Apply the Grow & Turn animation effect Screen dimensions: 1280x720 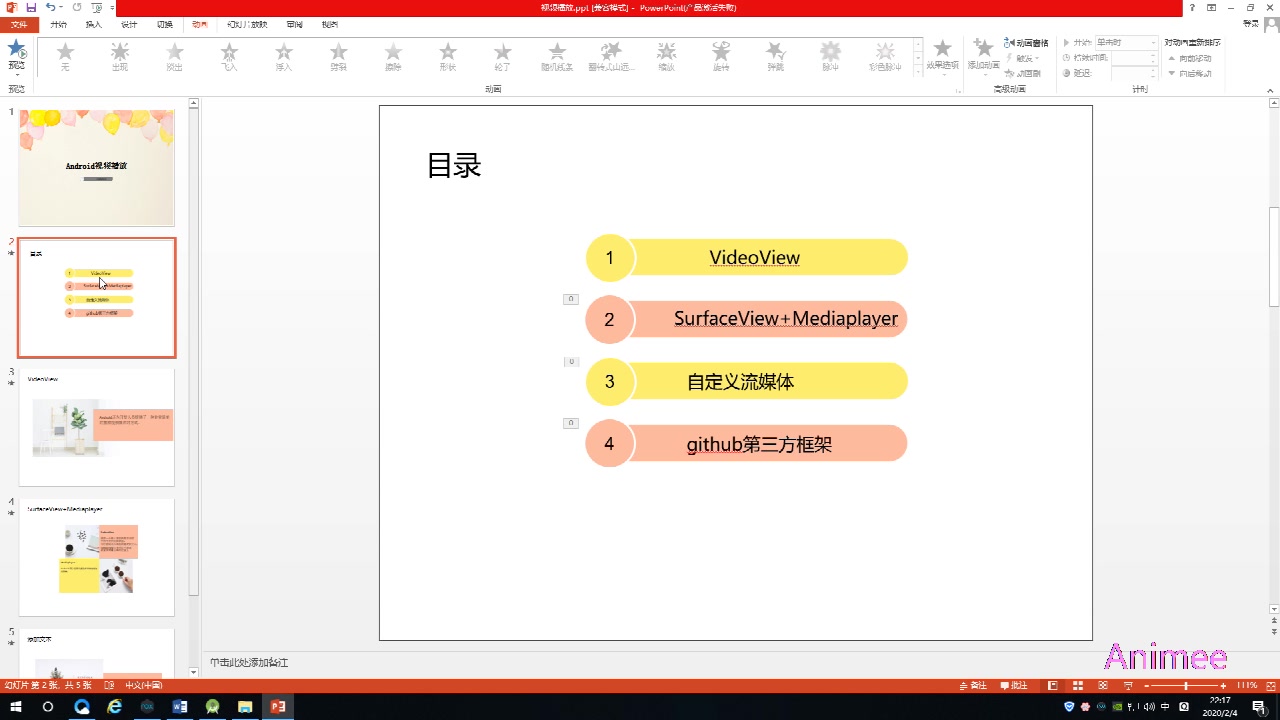click(612, 56)
